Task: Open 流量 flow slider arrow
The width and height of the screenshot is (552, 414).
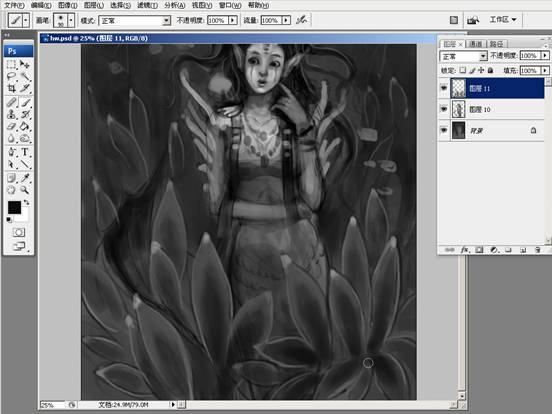Action: (286, 20)
